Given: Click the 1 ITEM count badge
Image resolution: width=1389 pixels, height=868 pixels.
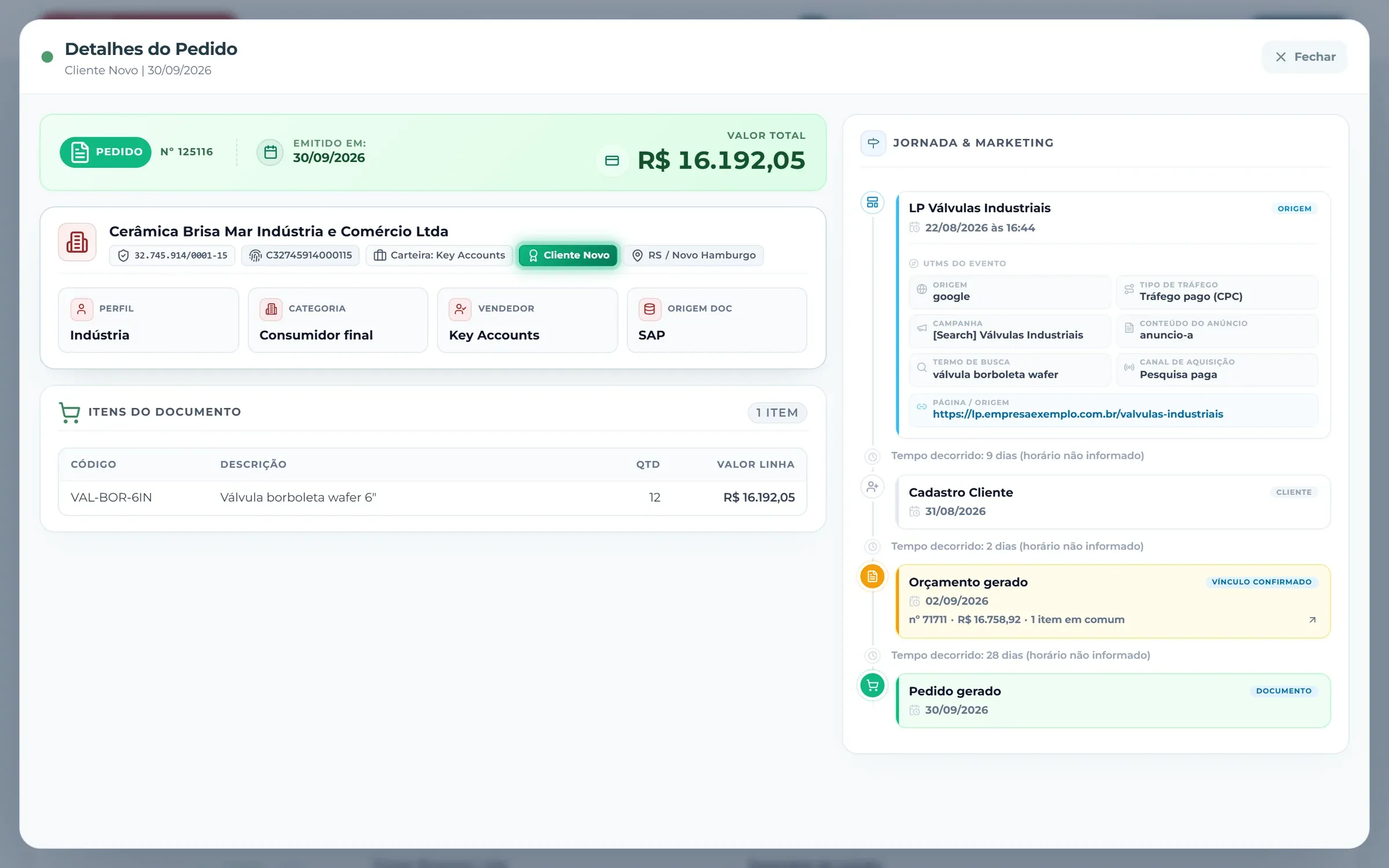Looking at the screenshot, I should tap(777, 413).
